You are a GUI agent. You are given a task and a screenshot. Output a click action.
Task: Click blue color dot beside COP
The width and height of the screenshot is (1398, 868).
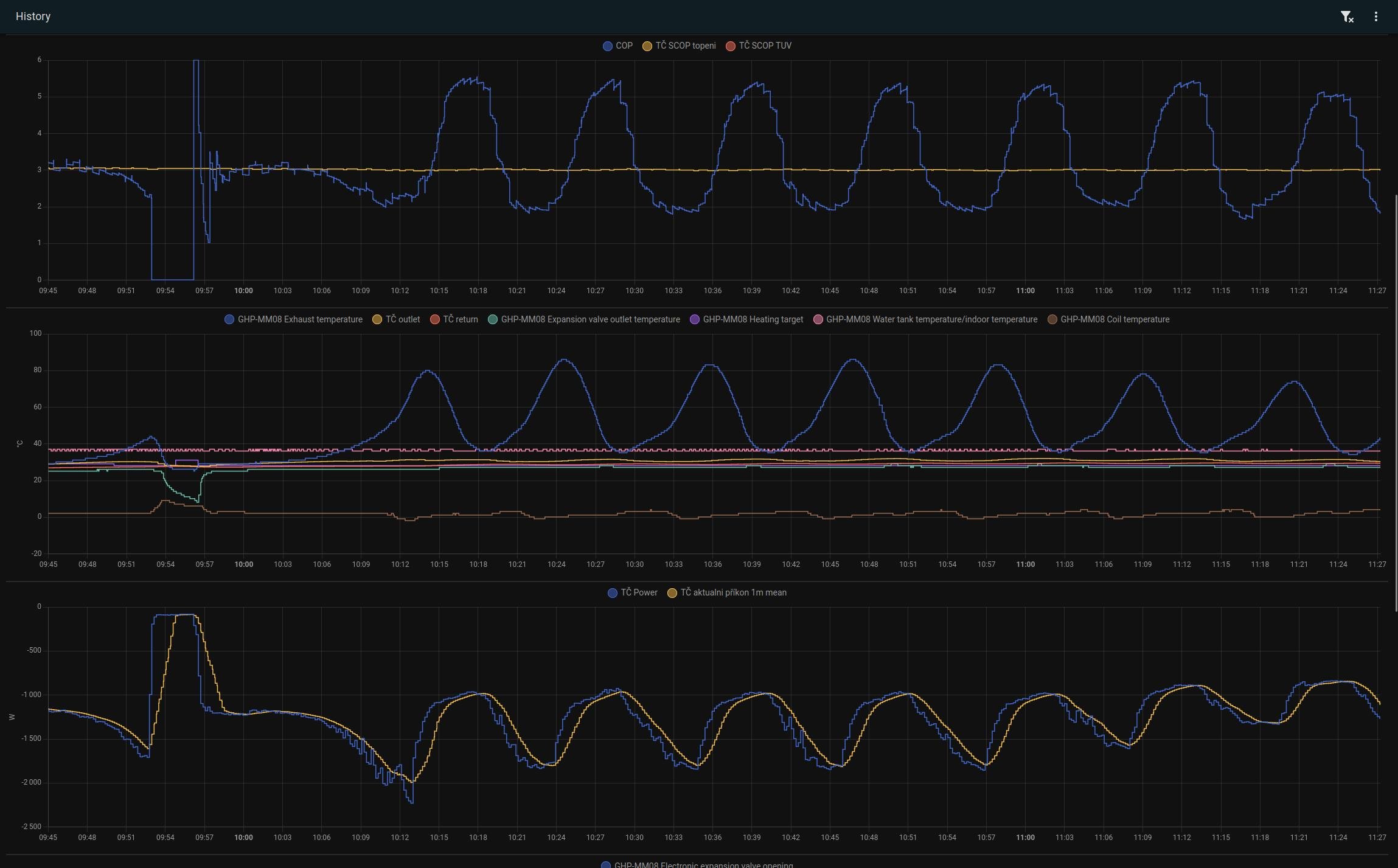coord(607,46)
